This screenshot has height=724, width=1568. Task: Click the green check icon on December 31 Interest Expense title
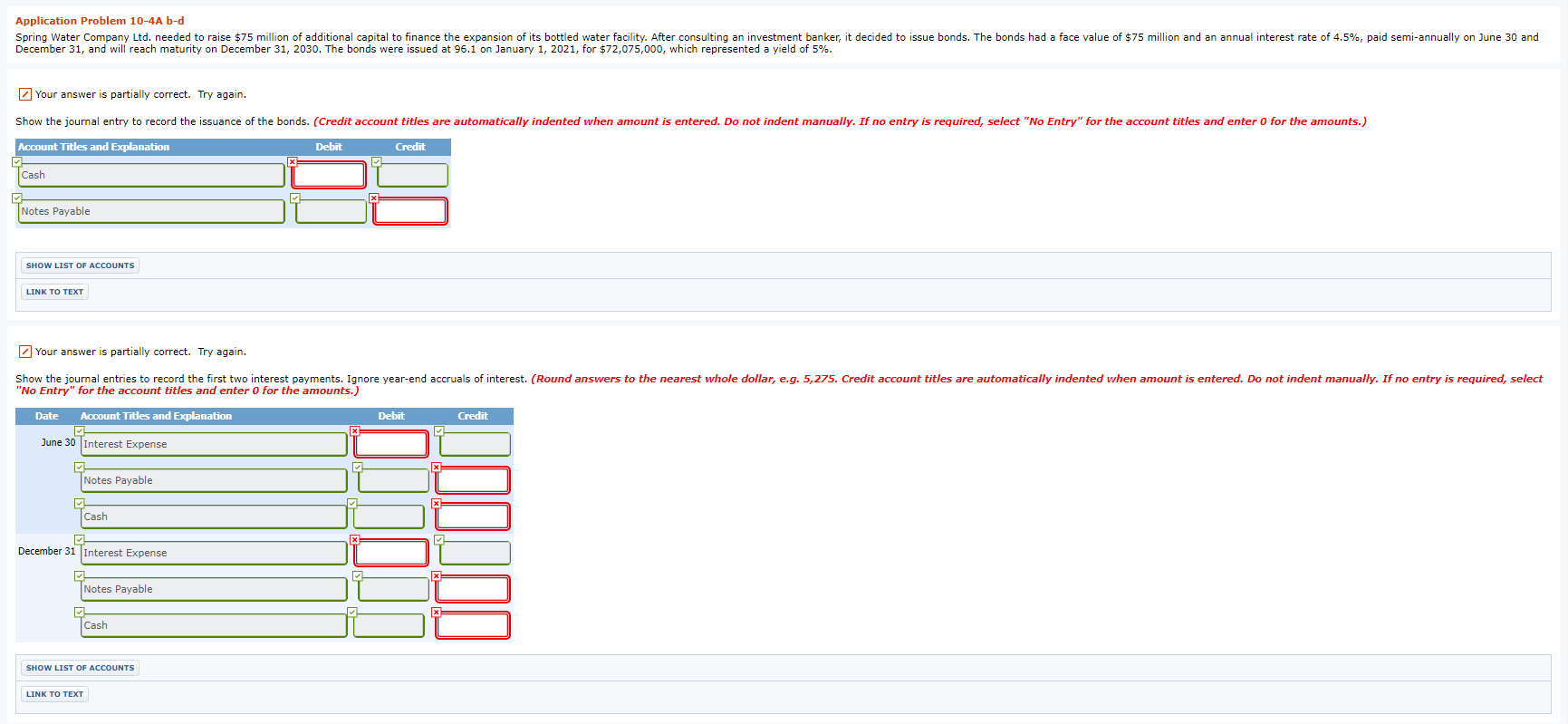pyautogui.click(x=79, y=539)
